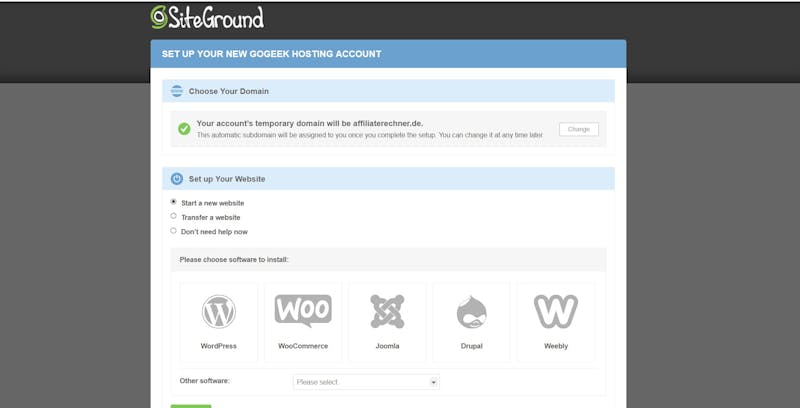Open the Other software dropdown
The height and width of the screenshot is (408, 800).
coord(366,382)
